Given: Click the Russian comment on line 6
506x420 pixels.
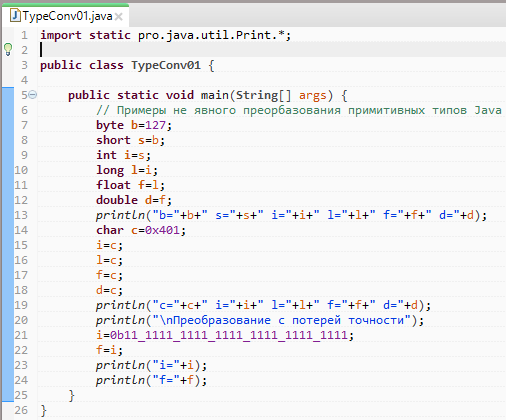Looking at the screenshot, I should coord(299,110).
